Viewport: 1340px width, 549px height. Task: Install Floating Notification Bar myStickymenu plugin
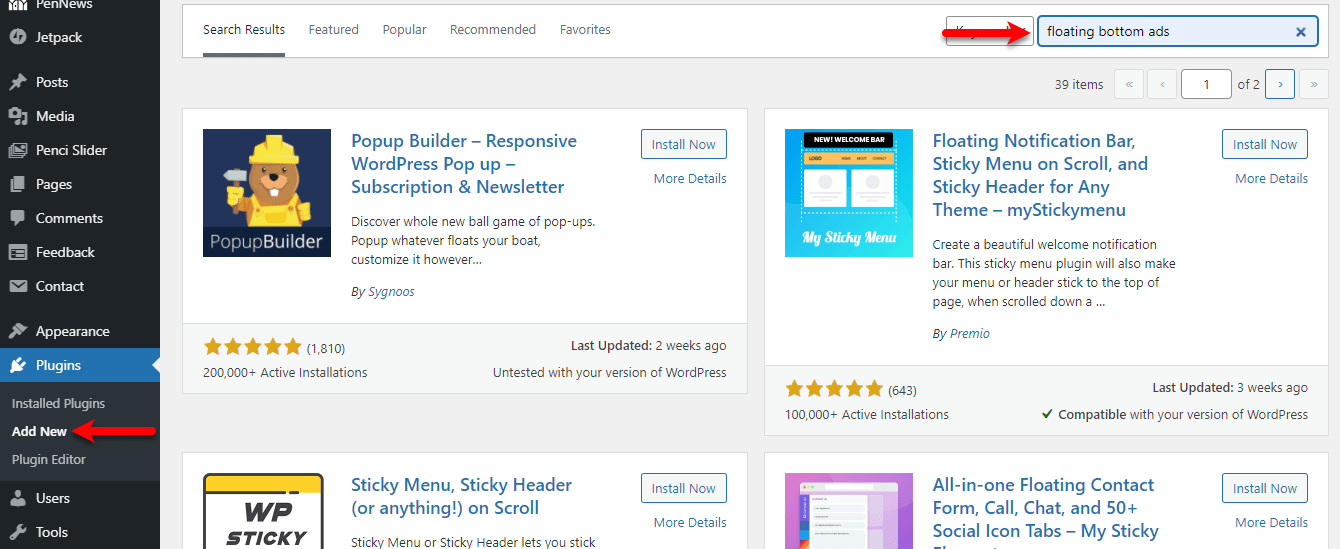(1265, 144)
